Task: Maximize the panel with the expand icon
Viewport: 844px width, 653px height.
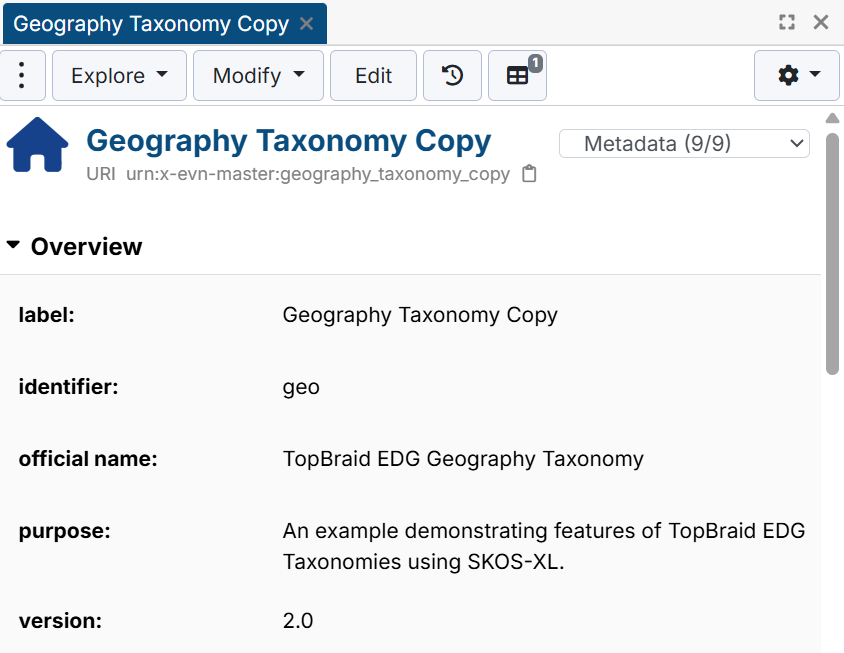Action: (786, 22)
